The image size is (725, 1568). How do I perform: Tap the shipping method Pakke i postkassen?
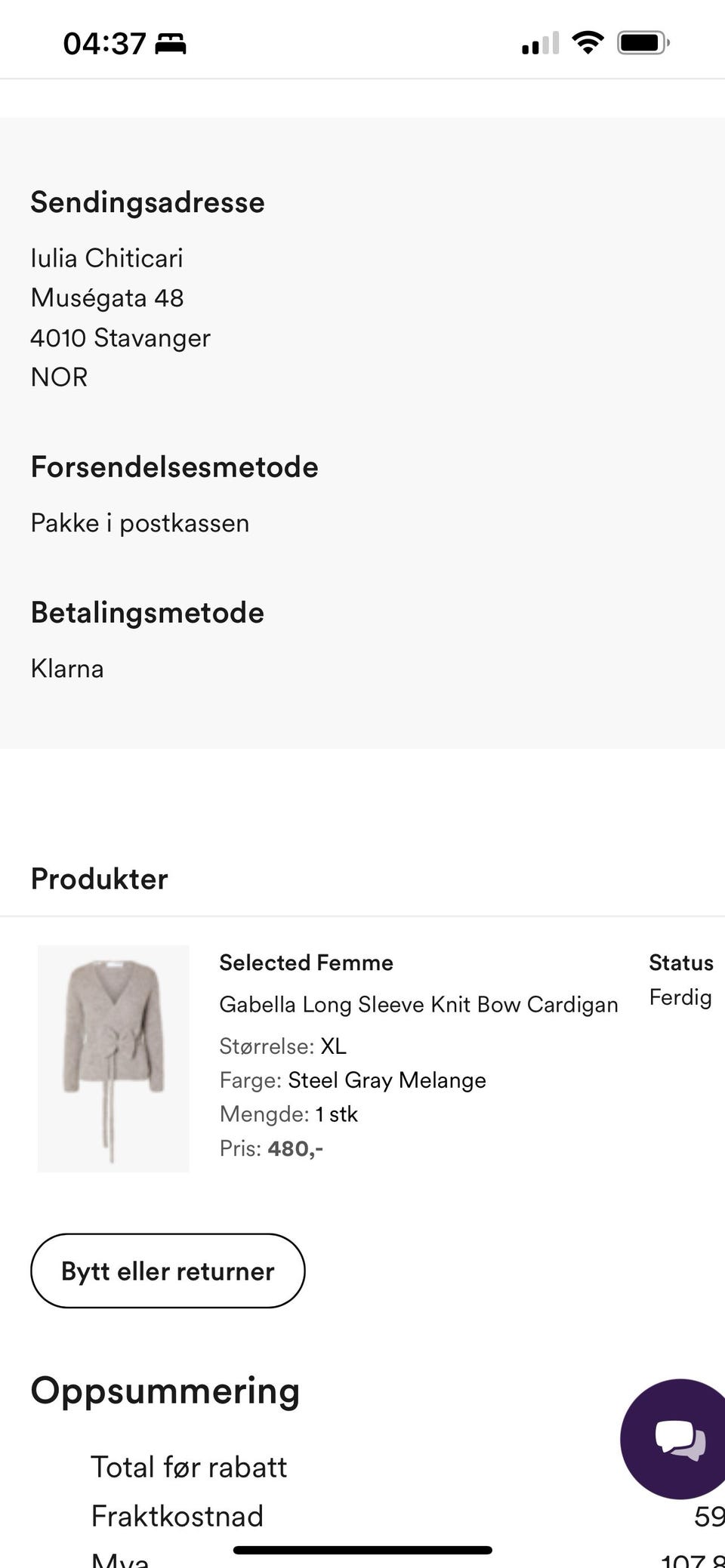(140, 522)
